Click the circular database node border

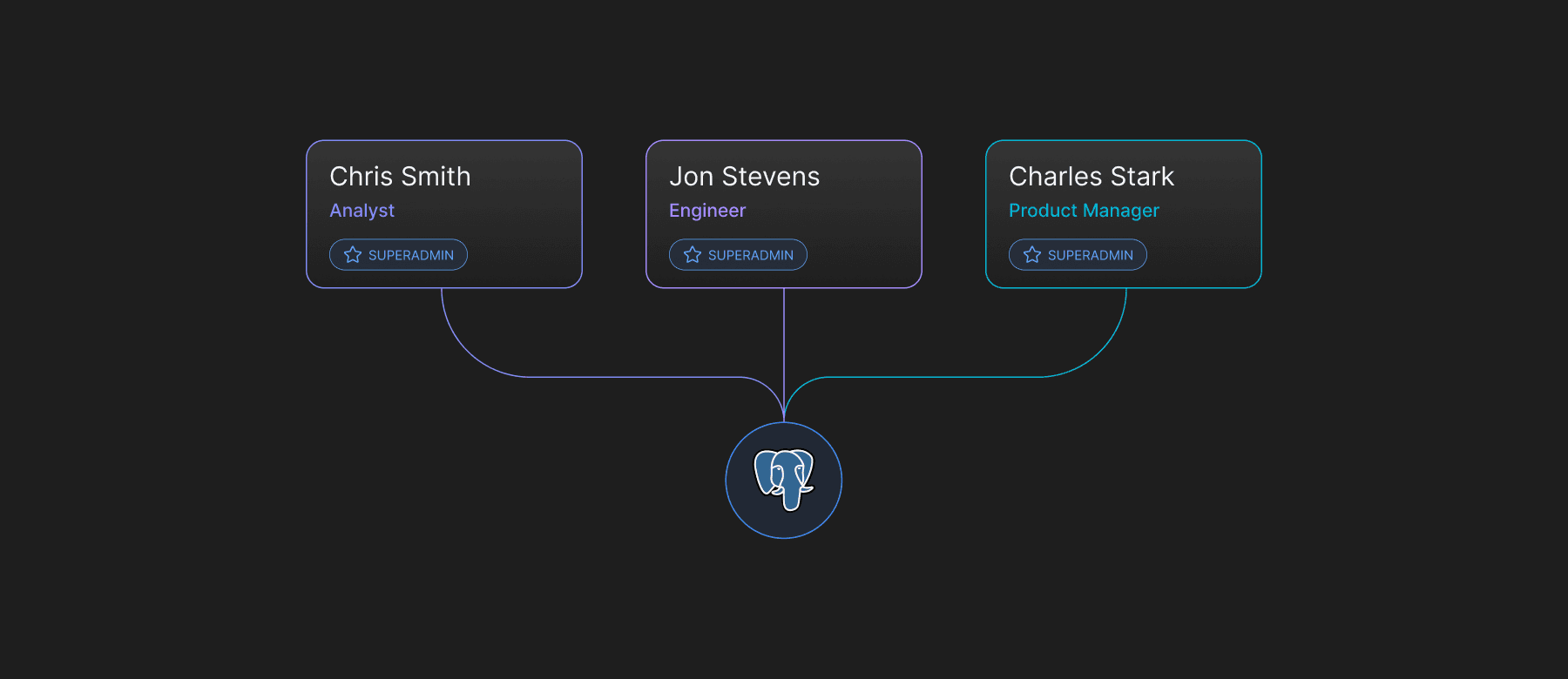(727, 481)
